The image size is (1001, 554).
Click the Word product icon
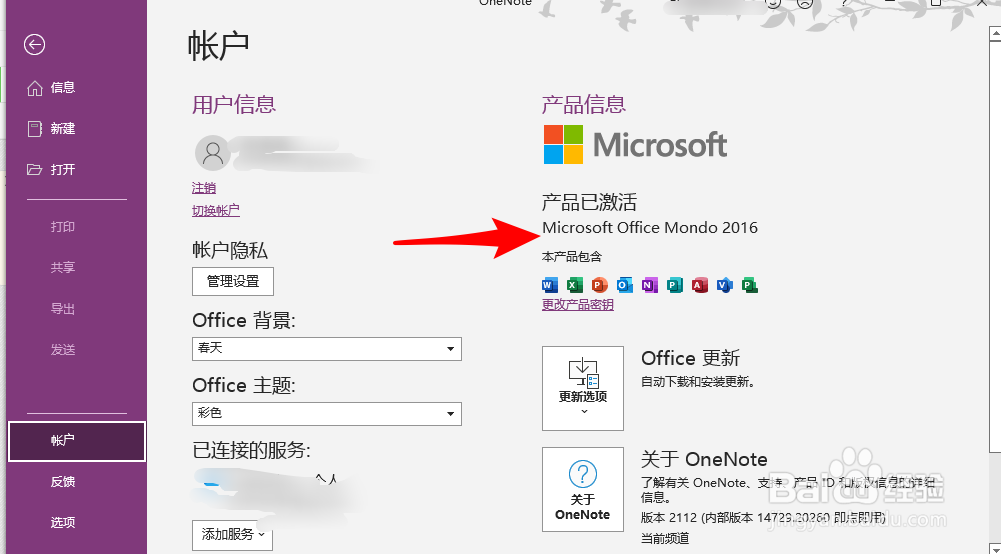[550, 285]
